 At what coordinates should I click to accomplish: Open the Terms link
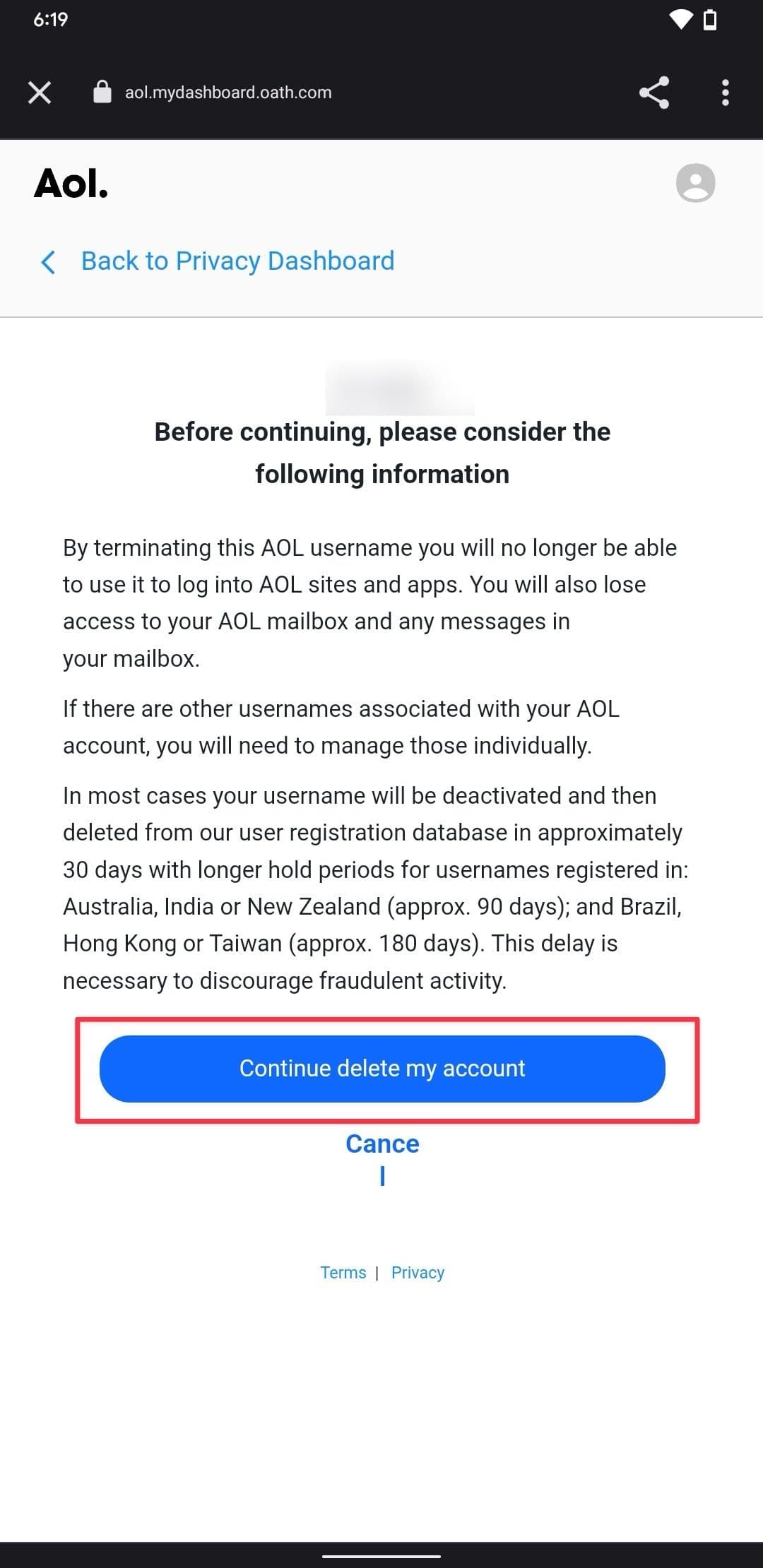[x=343, y=1273]
